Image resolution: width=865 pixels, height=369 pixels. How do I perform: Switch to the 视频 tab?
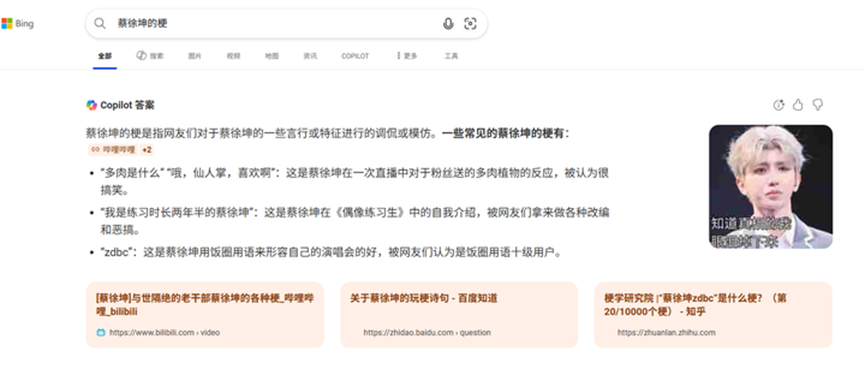pyautogui.click(x=233, y=56)
